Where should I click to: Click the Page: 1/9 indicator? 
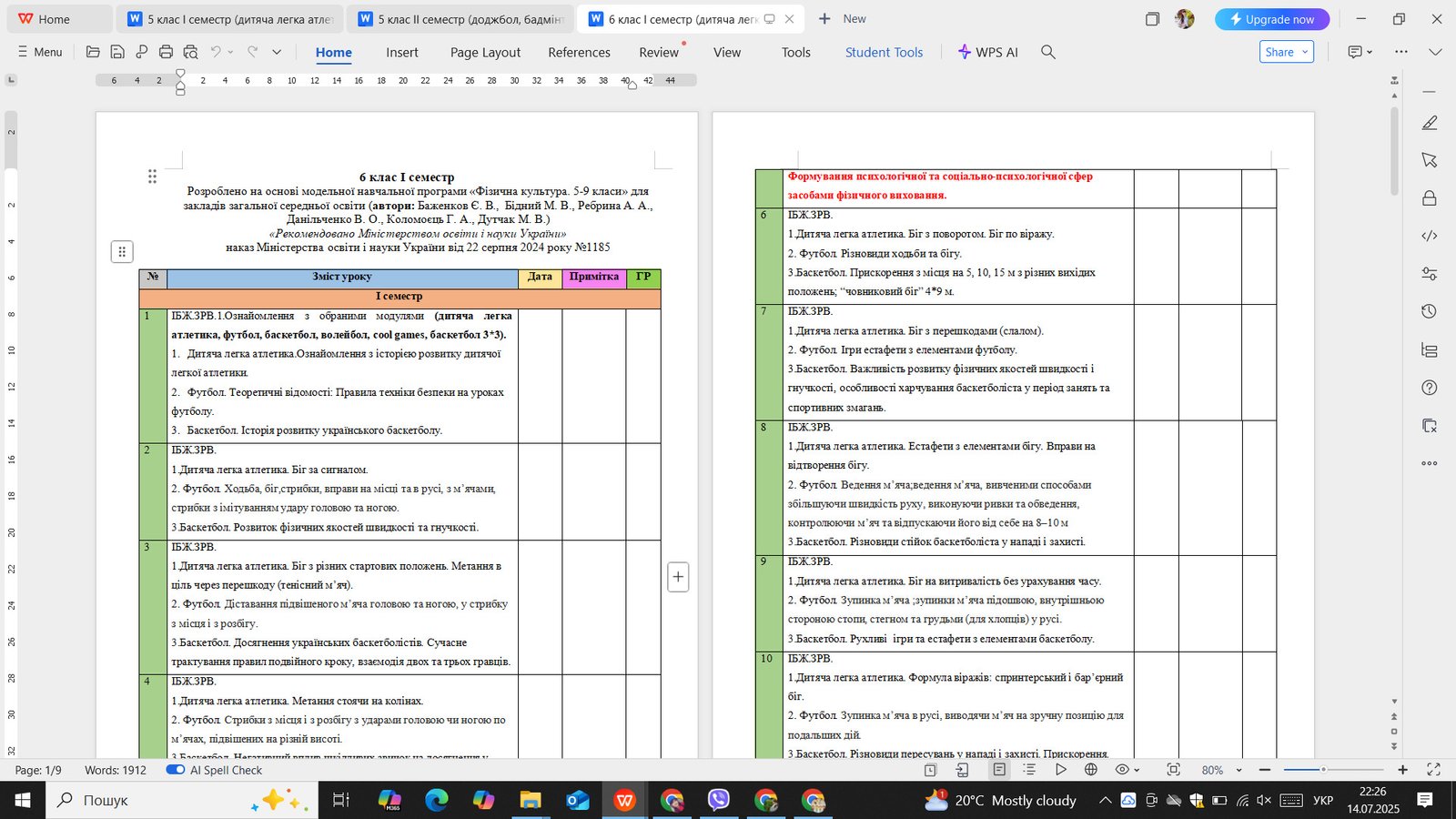38,770
